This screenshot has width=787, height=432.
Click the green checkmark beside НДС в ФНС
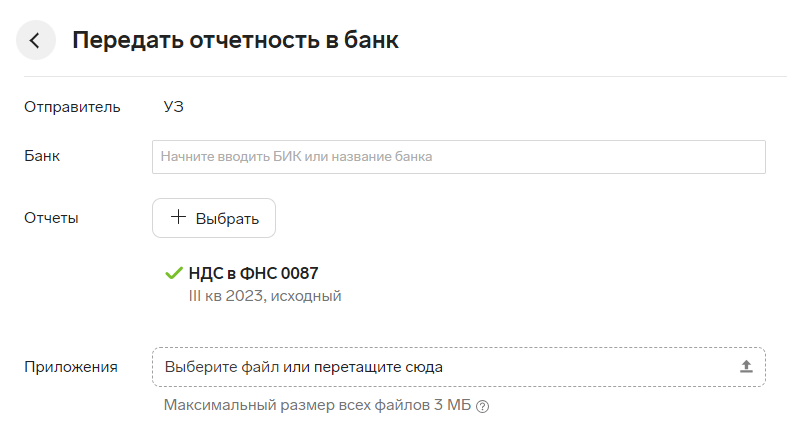174,273
